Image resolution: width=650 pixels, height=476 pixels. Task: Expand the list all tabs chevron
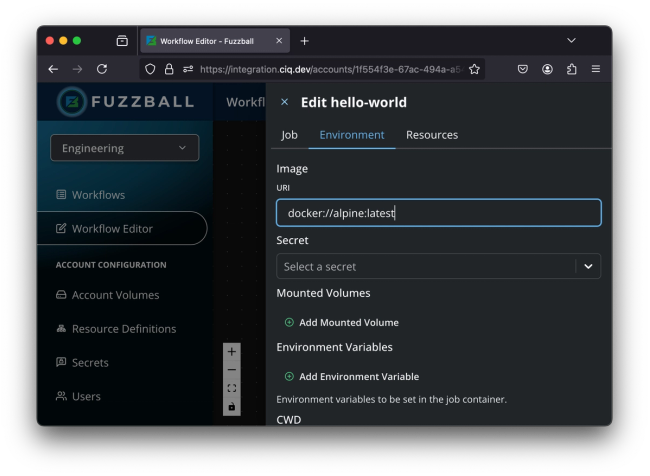click(x=571, y=40)
